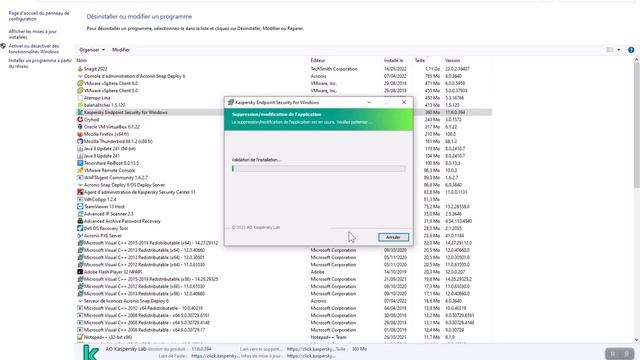Click the large Kaspersky logo in details pane
Viewport: 640px width, 360px height.
pos(91,353)
